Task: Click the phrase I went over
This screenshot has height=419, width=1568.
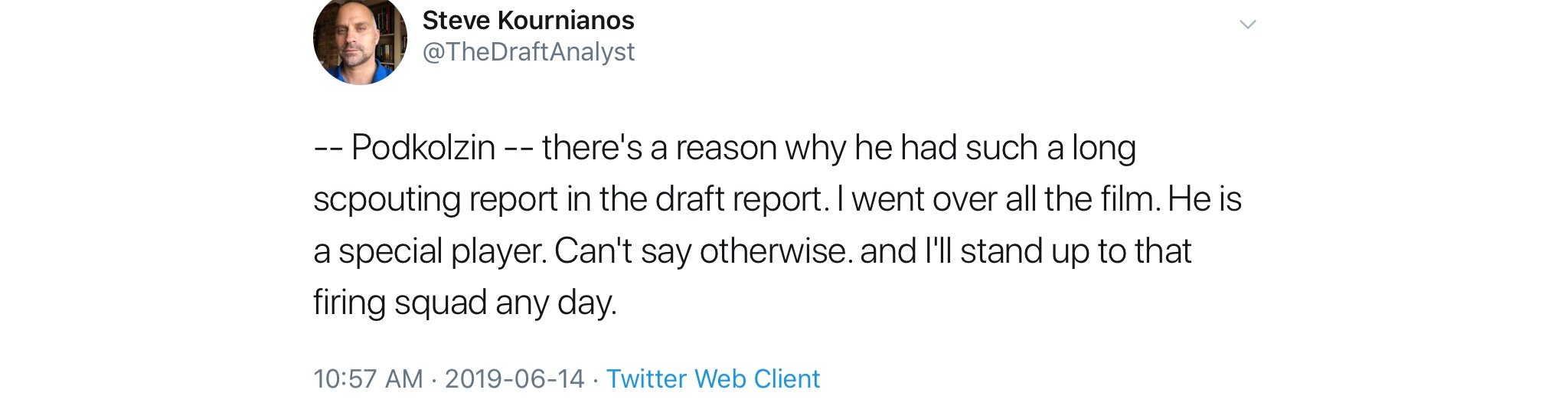Action: click(x=916, y=199)
